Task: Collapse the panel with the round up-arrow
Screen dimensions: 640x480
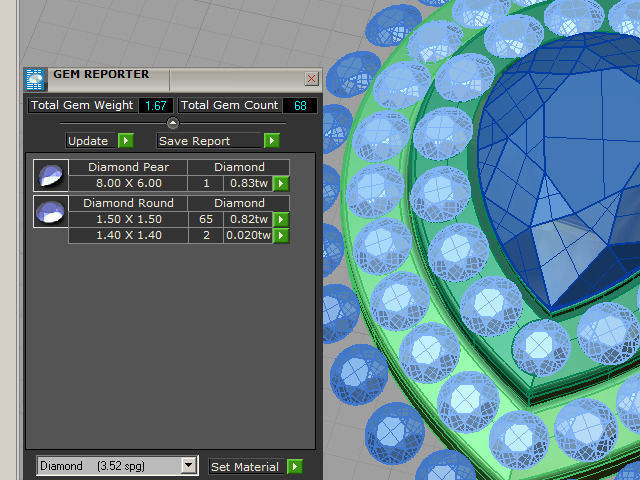Action: (x=173, y=123)
